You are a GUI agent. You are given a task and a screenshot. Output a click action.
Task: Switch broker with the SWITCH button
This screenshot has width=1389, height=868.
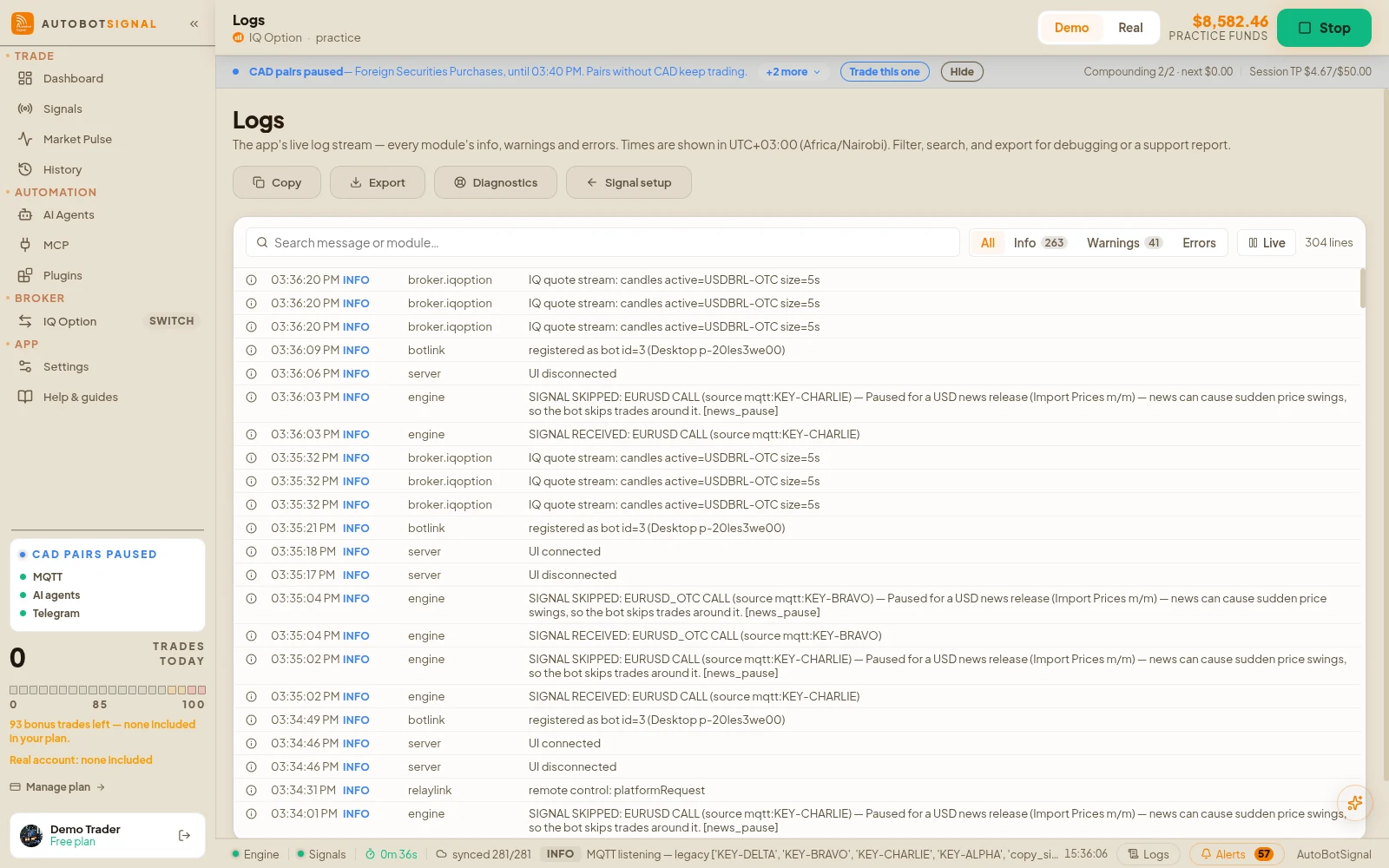click(171, 321)
